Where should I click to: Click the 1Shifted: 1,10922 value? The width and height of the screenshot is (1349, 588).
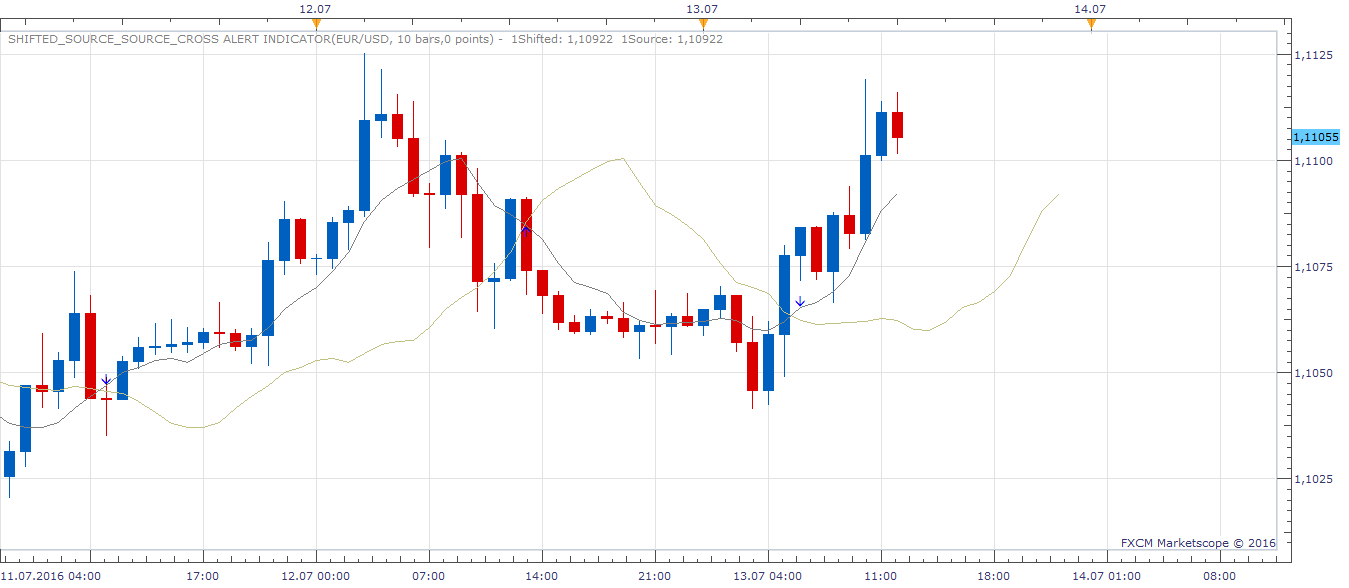point(563,39)
